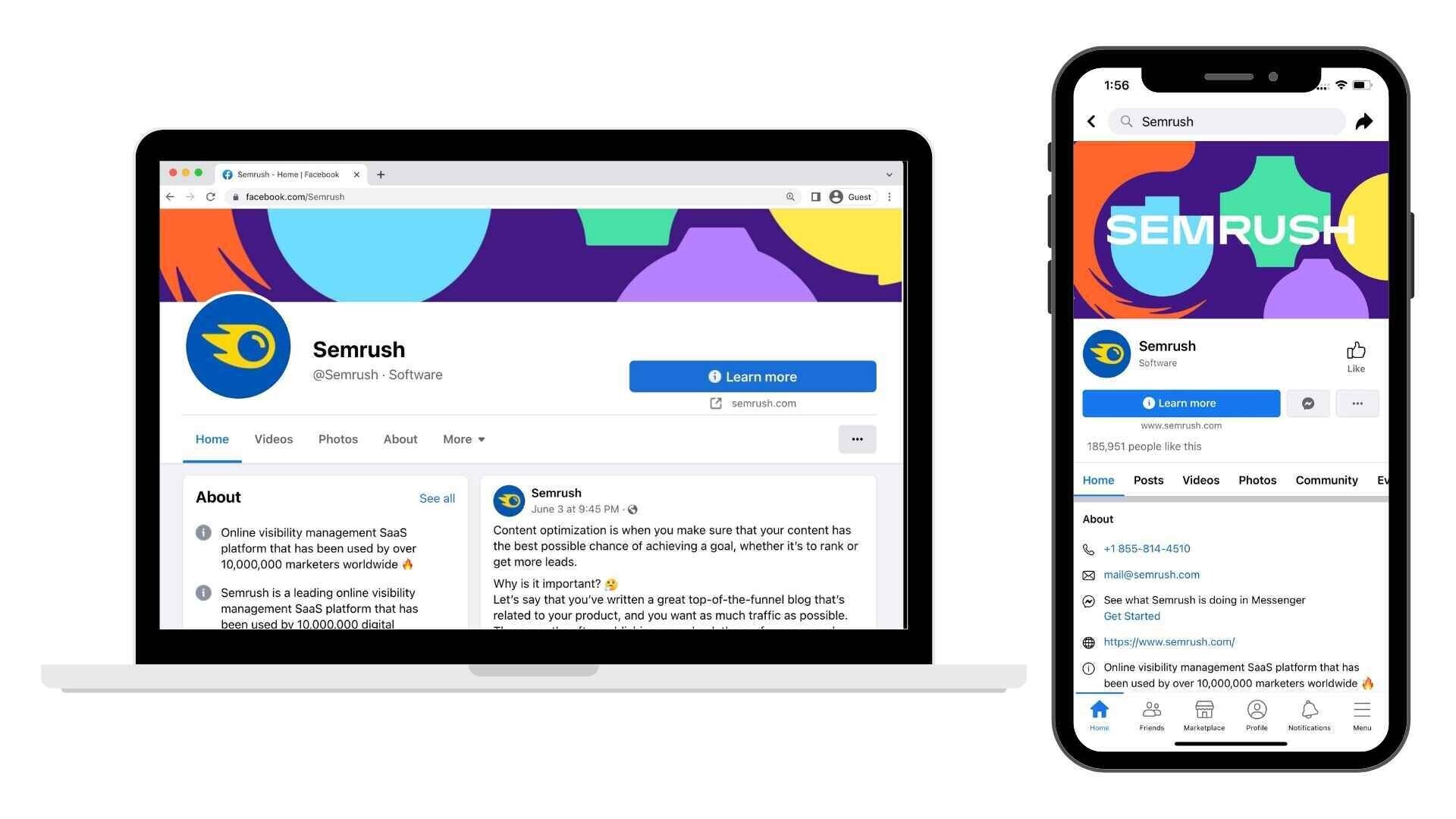Click the three-dot more options icon desktop
This screenshot has height=819, width=1456.
pyautogui.click(x=856, y=438)
